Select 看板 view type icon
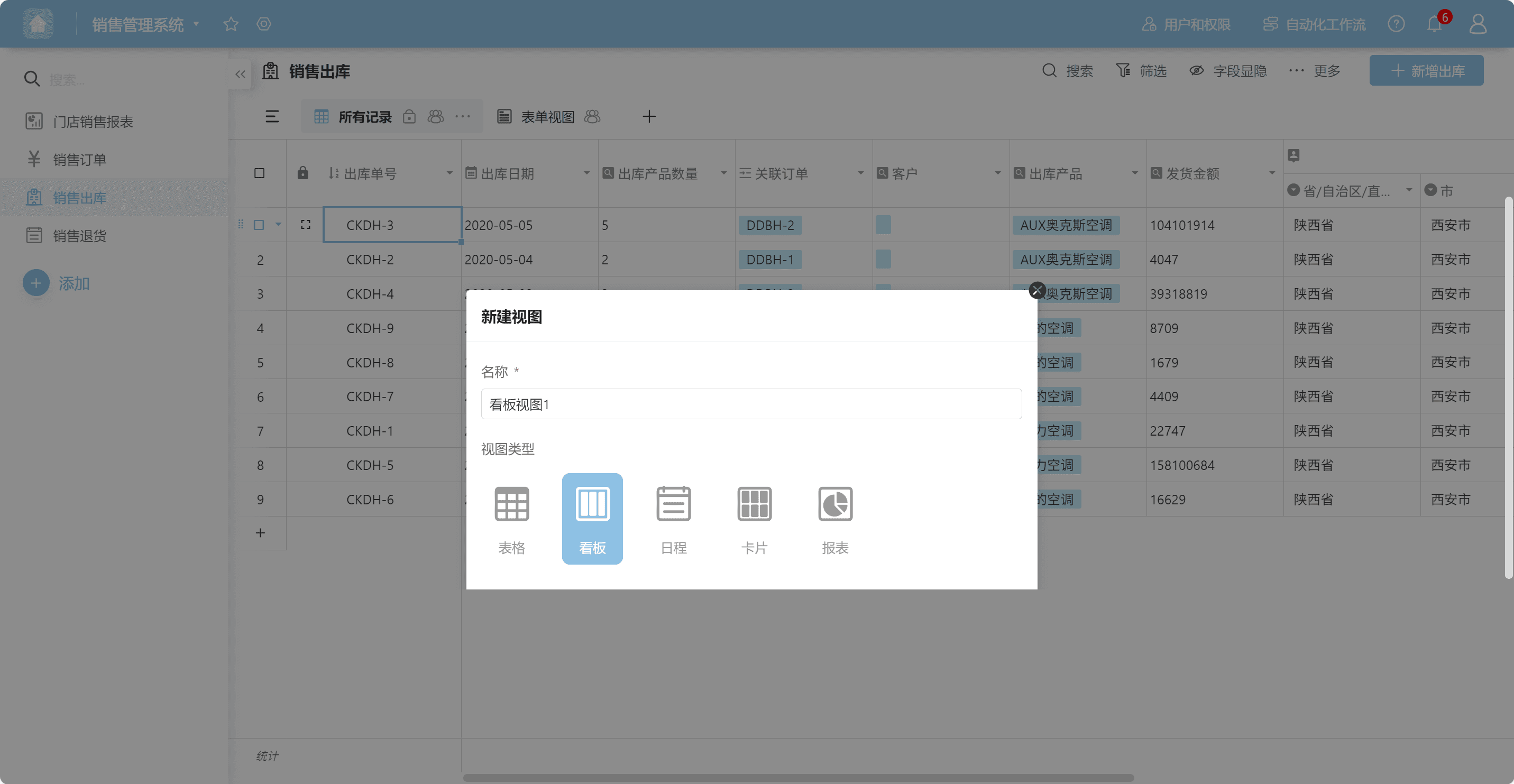Image resolution: width=1514 pixels, height=784 pixels. (x=592, y=519)
